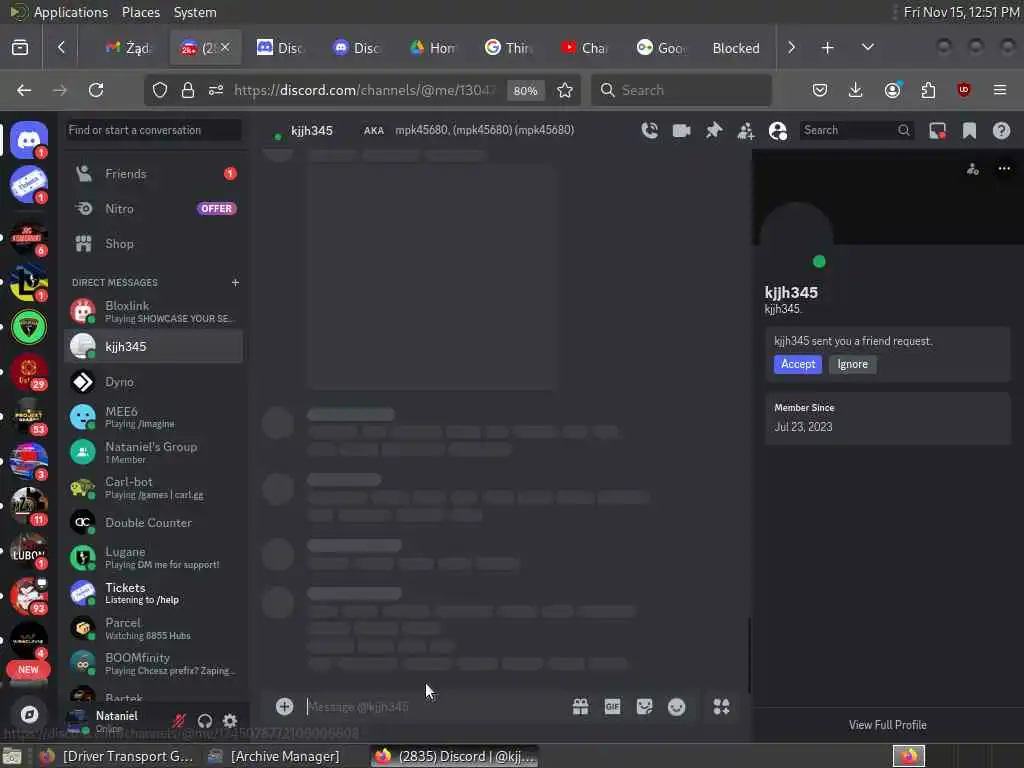Open the Double Counter conversation
The height and width of the screenshot is (768, 1024).
point(153,522)
